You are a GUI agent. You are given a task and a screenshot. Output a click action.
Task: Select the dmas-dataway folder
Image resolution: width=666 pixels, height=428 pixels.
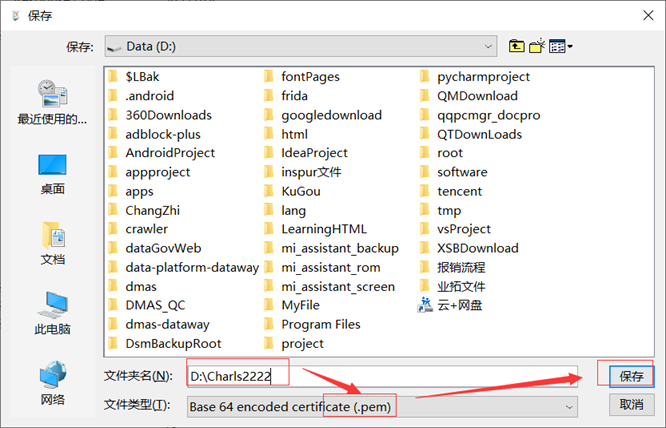tap(159, 324)
